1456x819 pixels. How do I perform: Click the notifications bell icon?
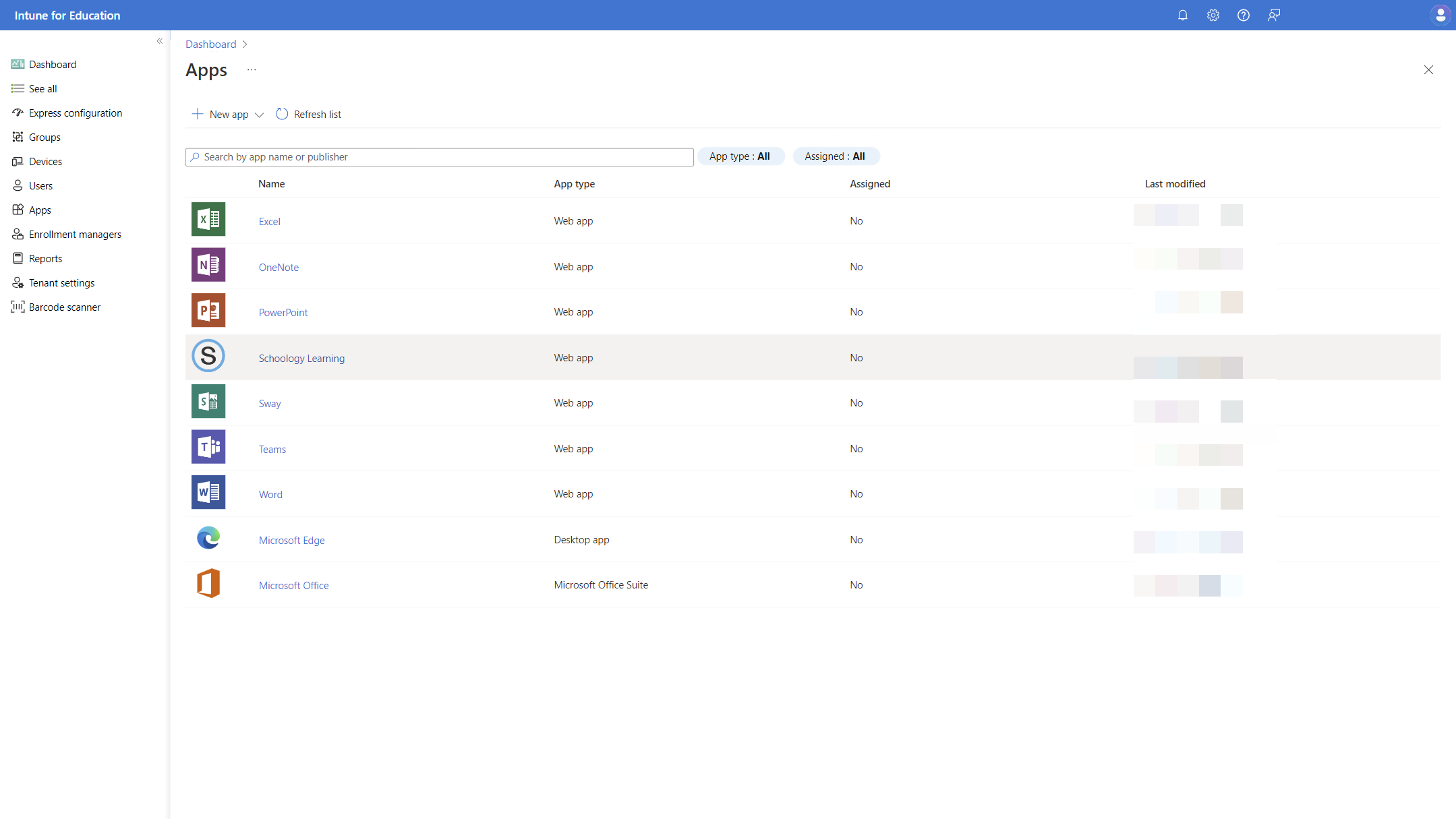click(x=1183, y=15)
